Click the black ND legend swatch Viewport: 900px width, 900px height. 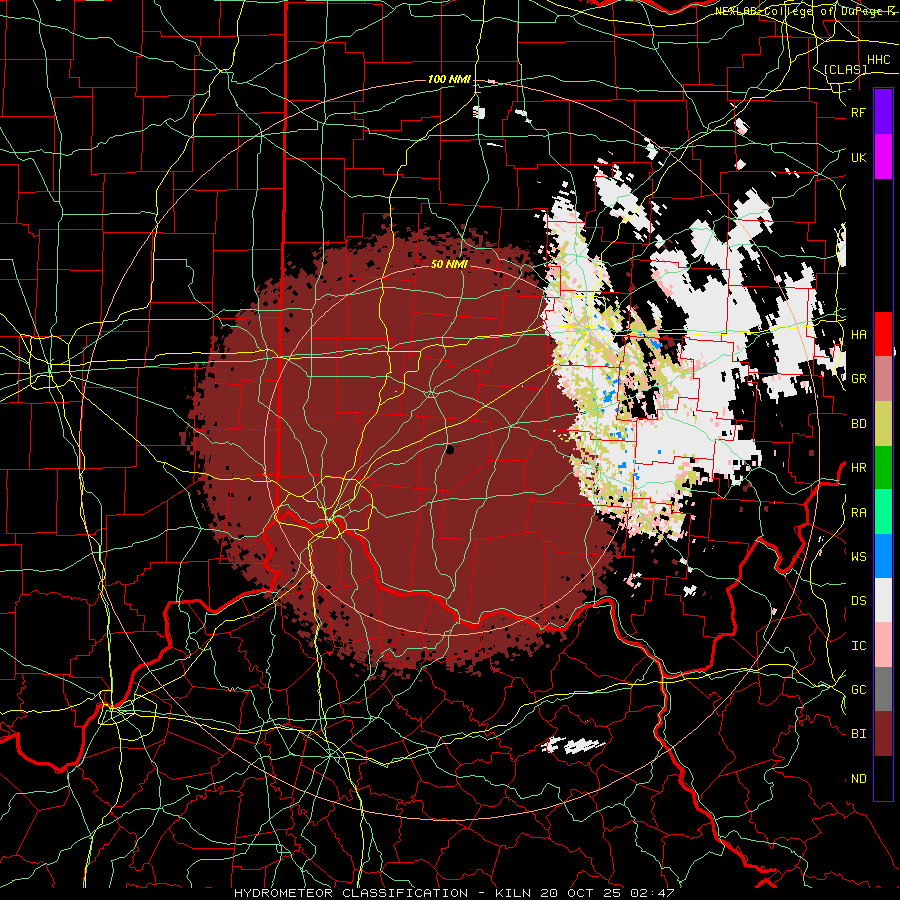click(883, 778)
